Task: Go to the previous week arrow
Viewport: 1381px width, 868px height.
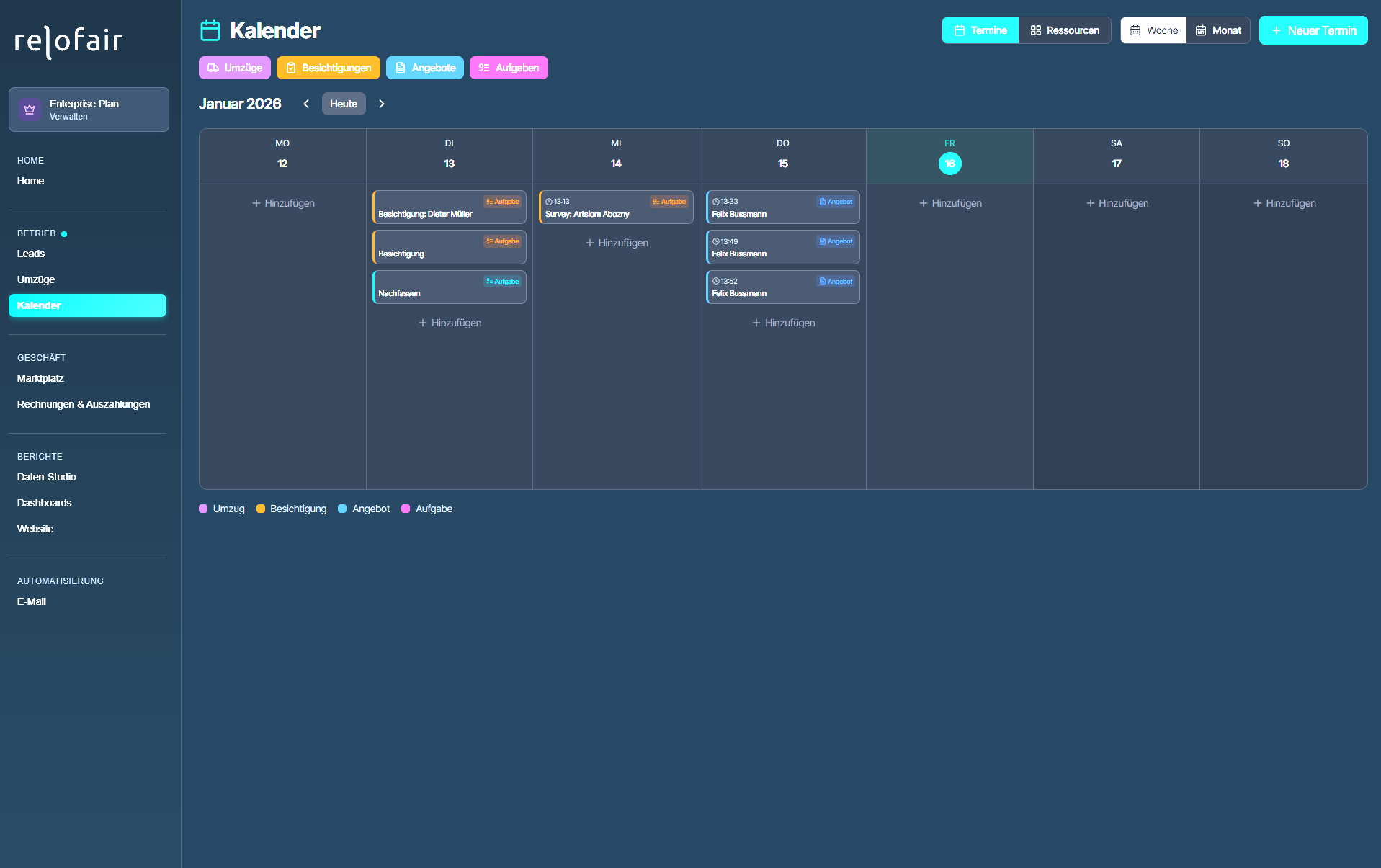Action: (x=306, y=104)
